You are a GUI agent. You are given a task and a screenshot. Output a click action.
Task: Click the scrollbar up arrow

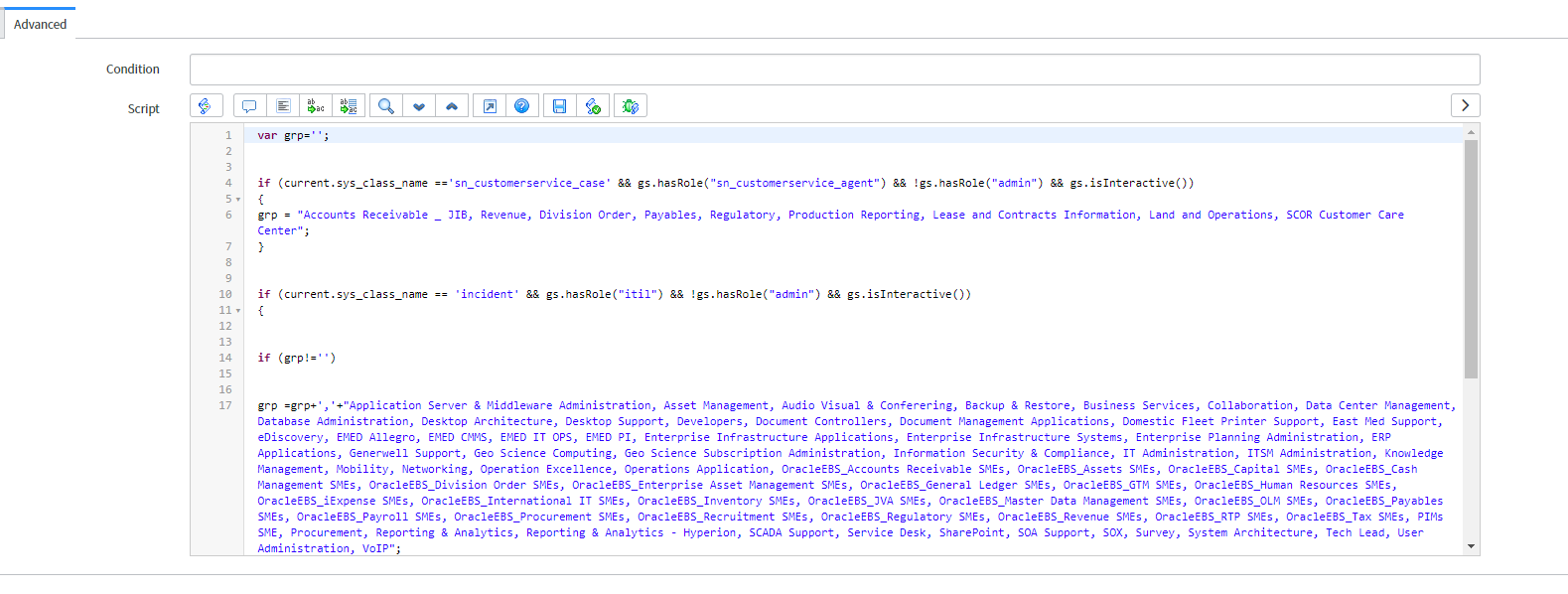[1471, 131]
